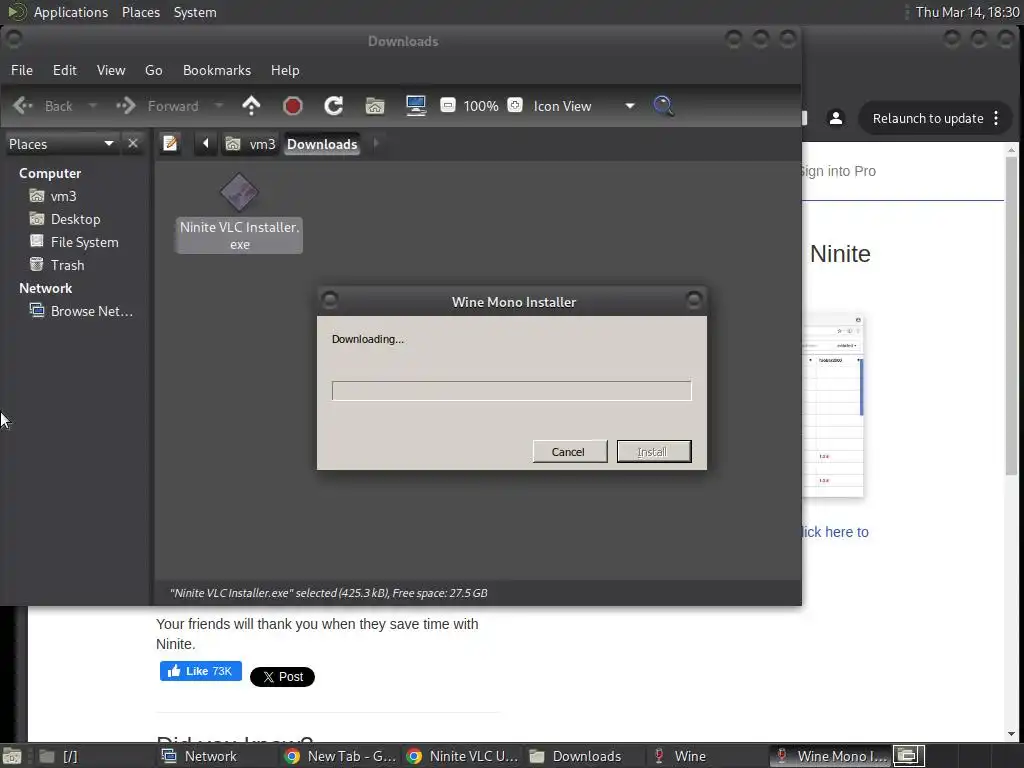
Task: Cancel the Wine Mono download
Action: pyautogui.click(x=569, y=451)
